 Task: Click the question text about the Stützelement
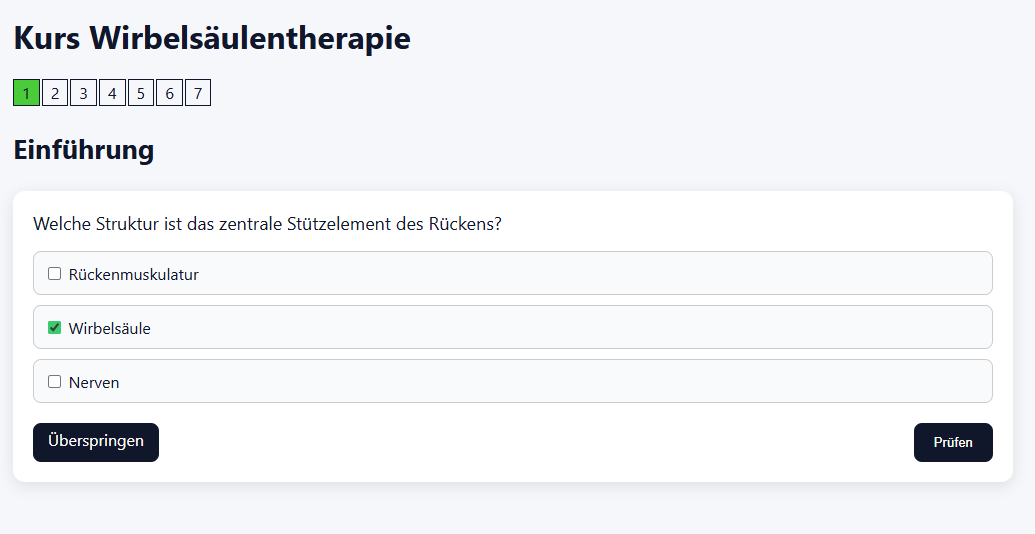(267, 224)
